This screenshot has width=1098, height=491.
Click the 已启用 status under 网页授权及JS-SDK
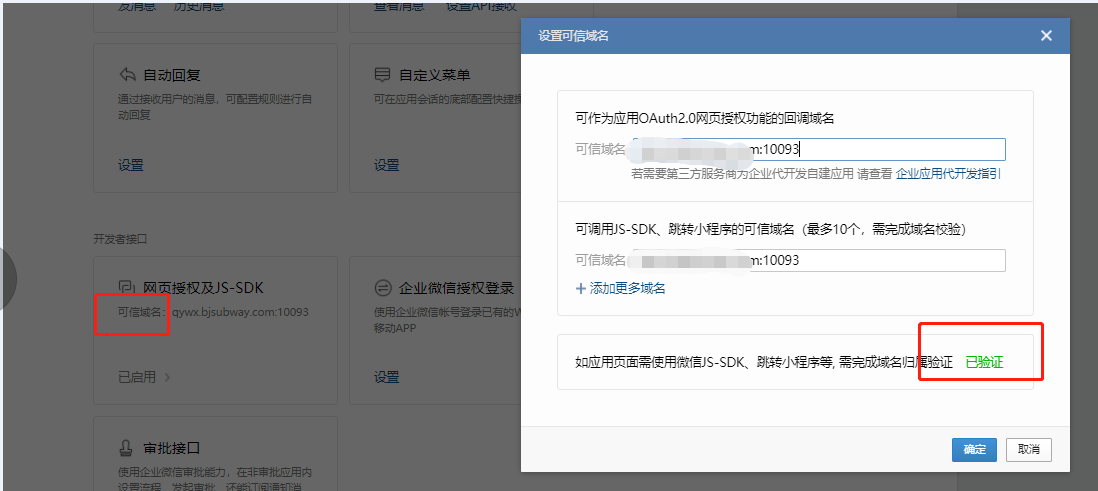point(137,377)
